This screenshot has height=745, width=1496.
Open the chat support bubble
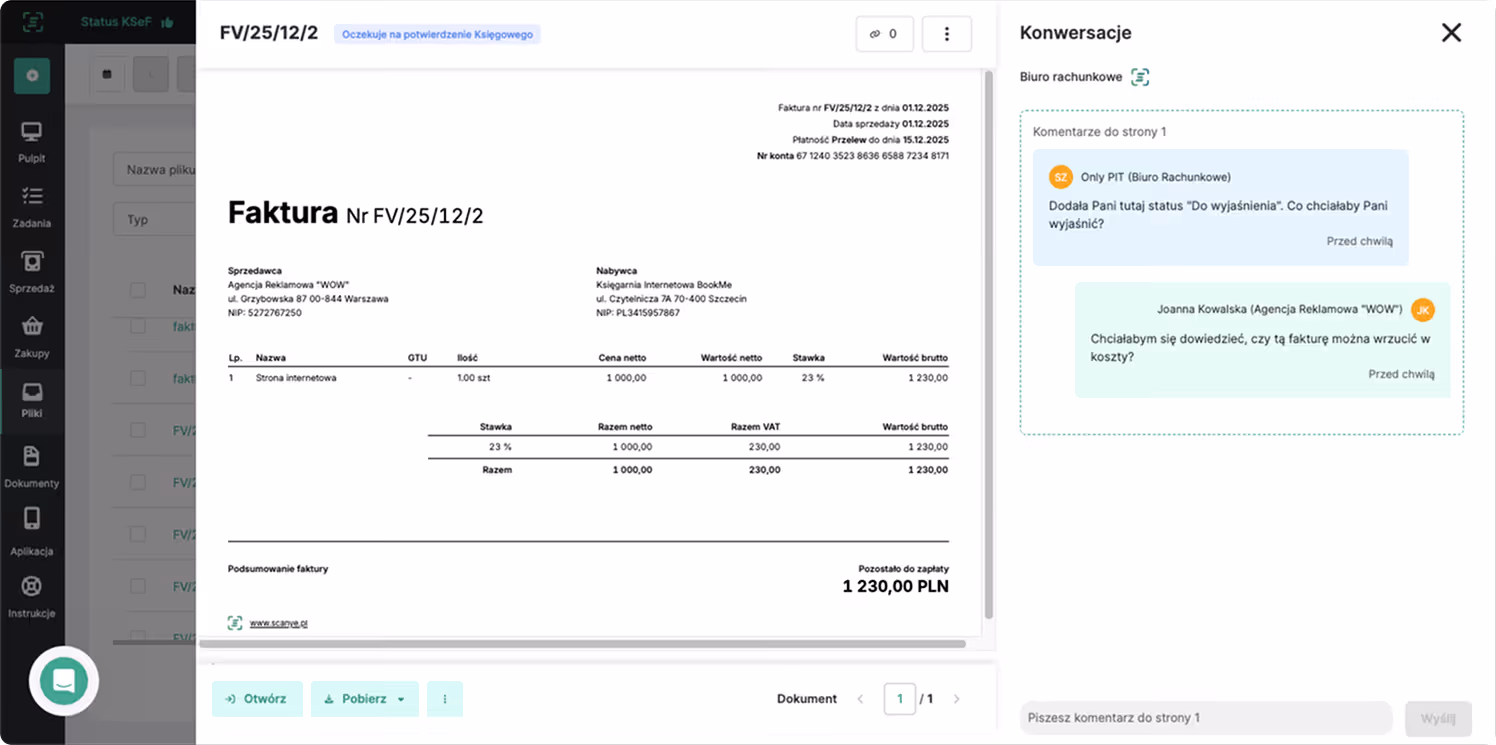[64, 681]
